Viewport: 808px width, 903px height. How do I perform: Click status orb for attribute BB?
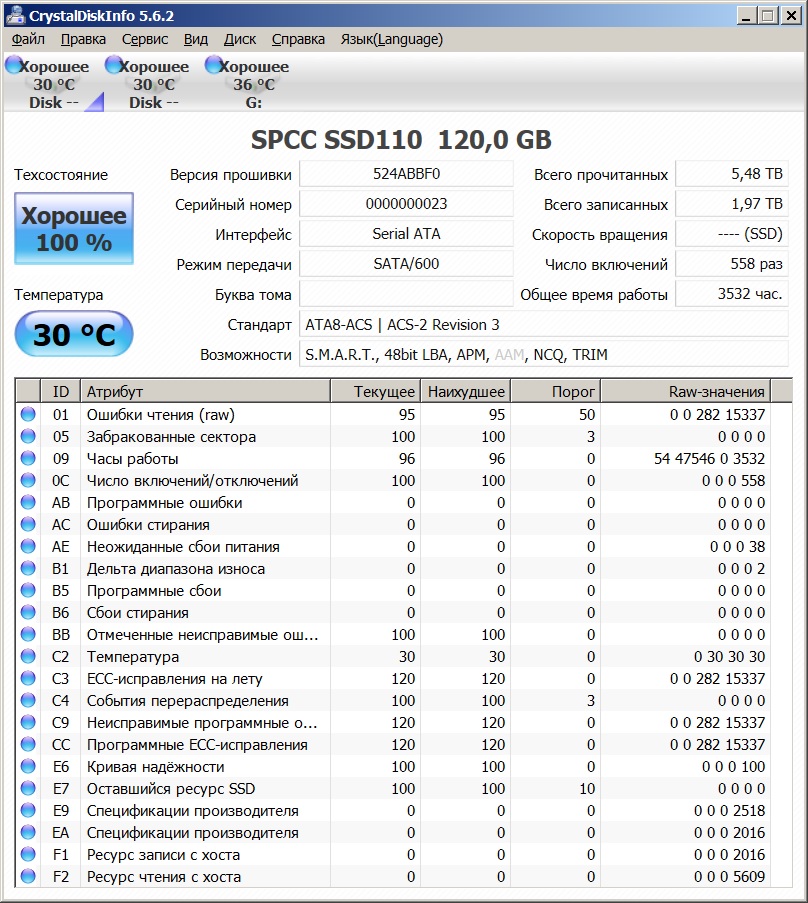click(28, 635)
